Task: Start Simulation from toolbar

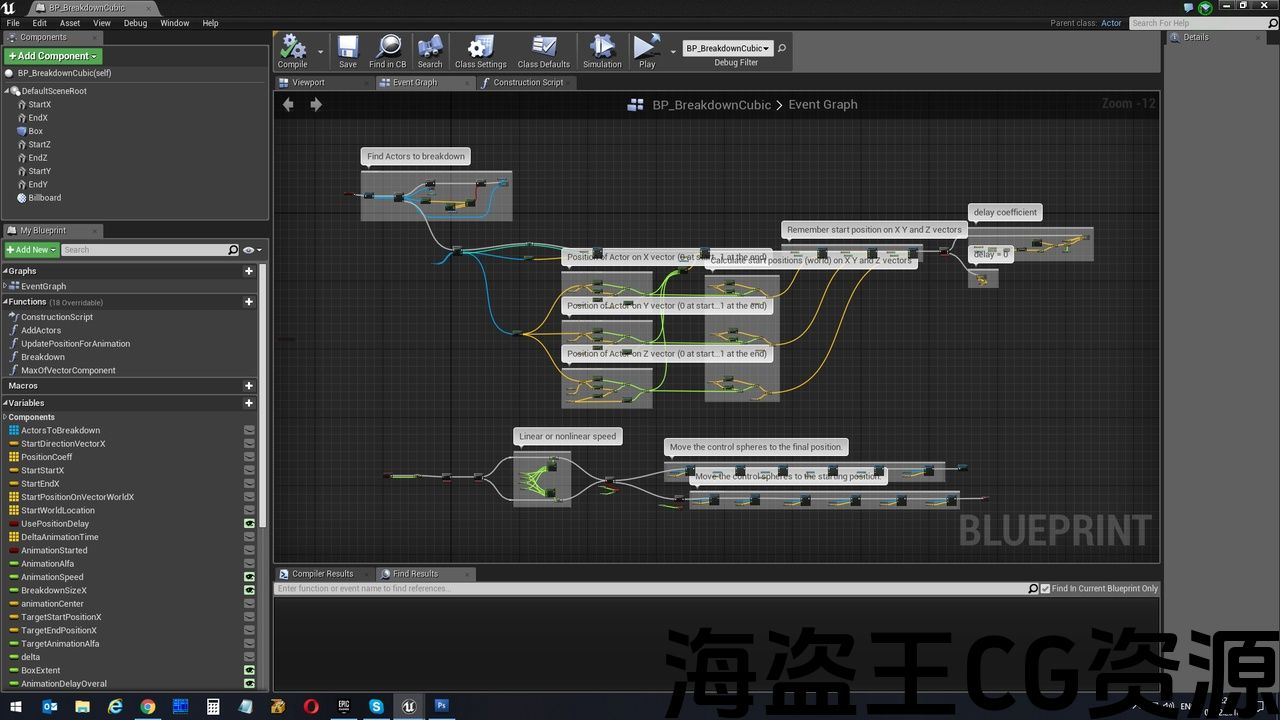Action: tap(602, 50)
